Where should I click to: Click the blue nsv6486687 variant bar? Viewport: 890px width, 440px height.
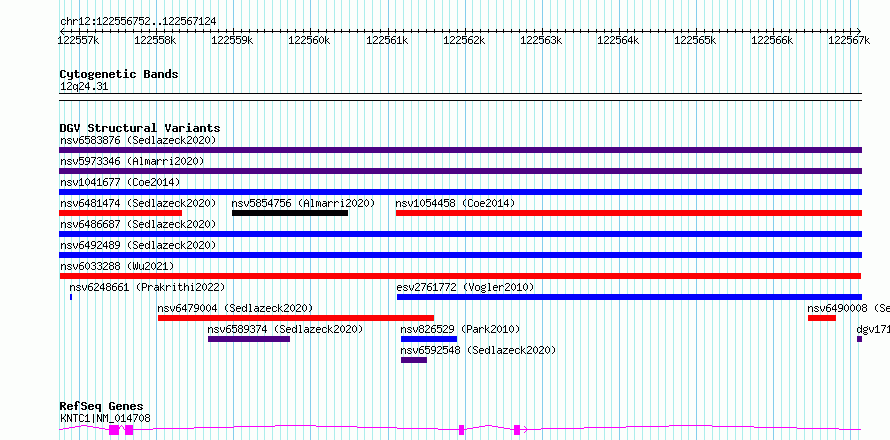(460, 234)
